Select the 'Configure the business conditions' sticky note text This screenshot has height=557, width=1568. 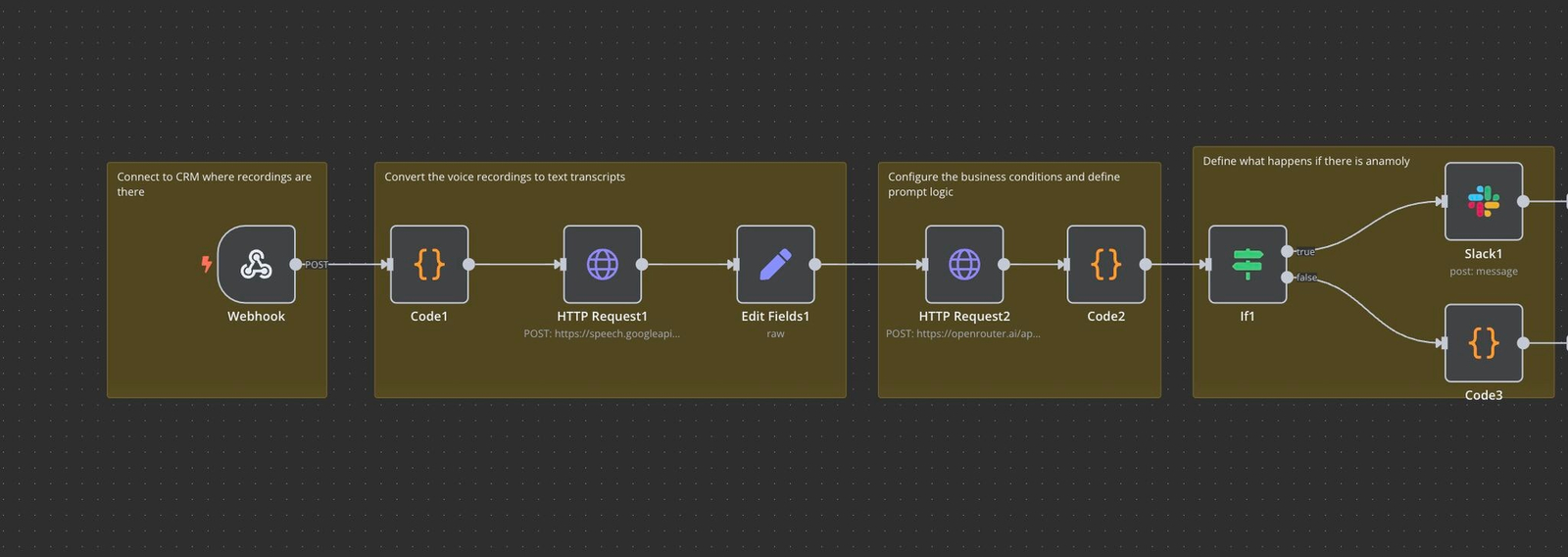click(x=1004, y=184)
